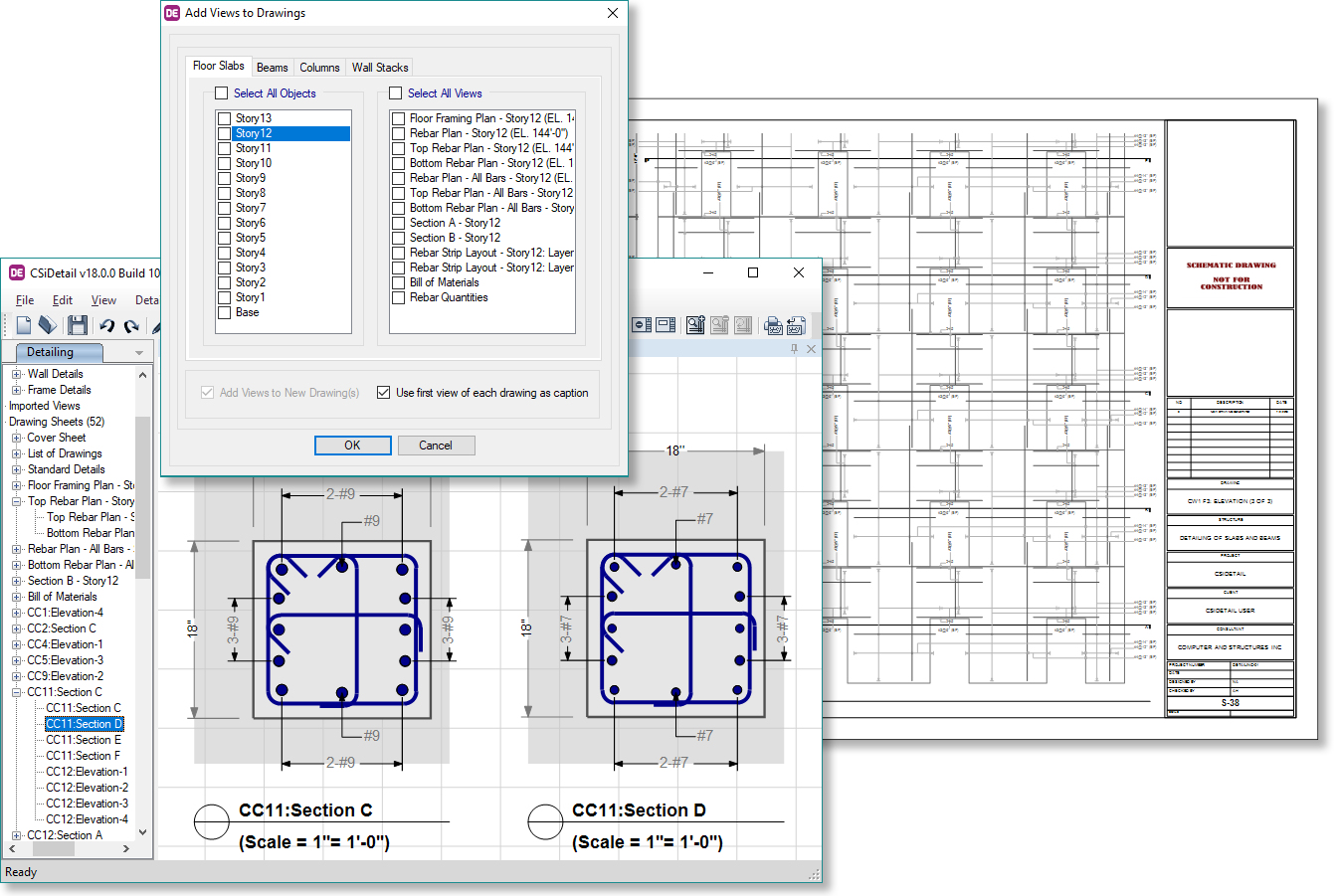Click the print drawing icon
This screenshot has width=1335, height=896.
(773, 324)
